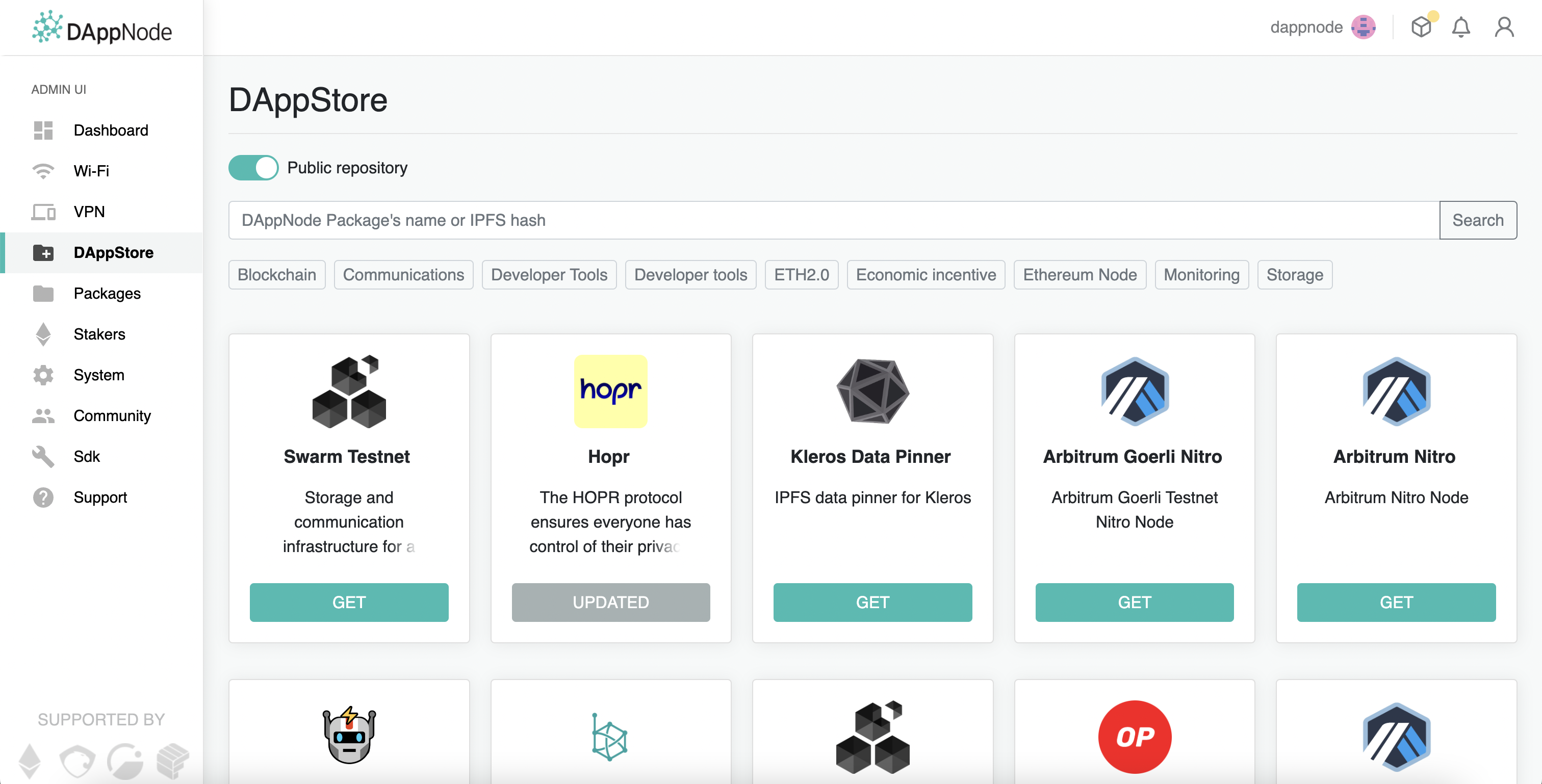
Task: Filter by Developer Tools category
Action: coord(549,275)
